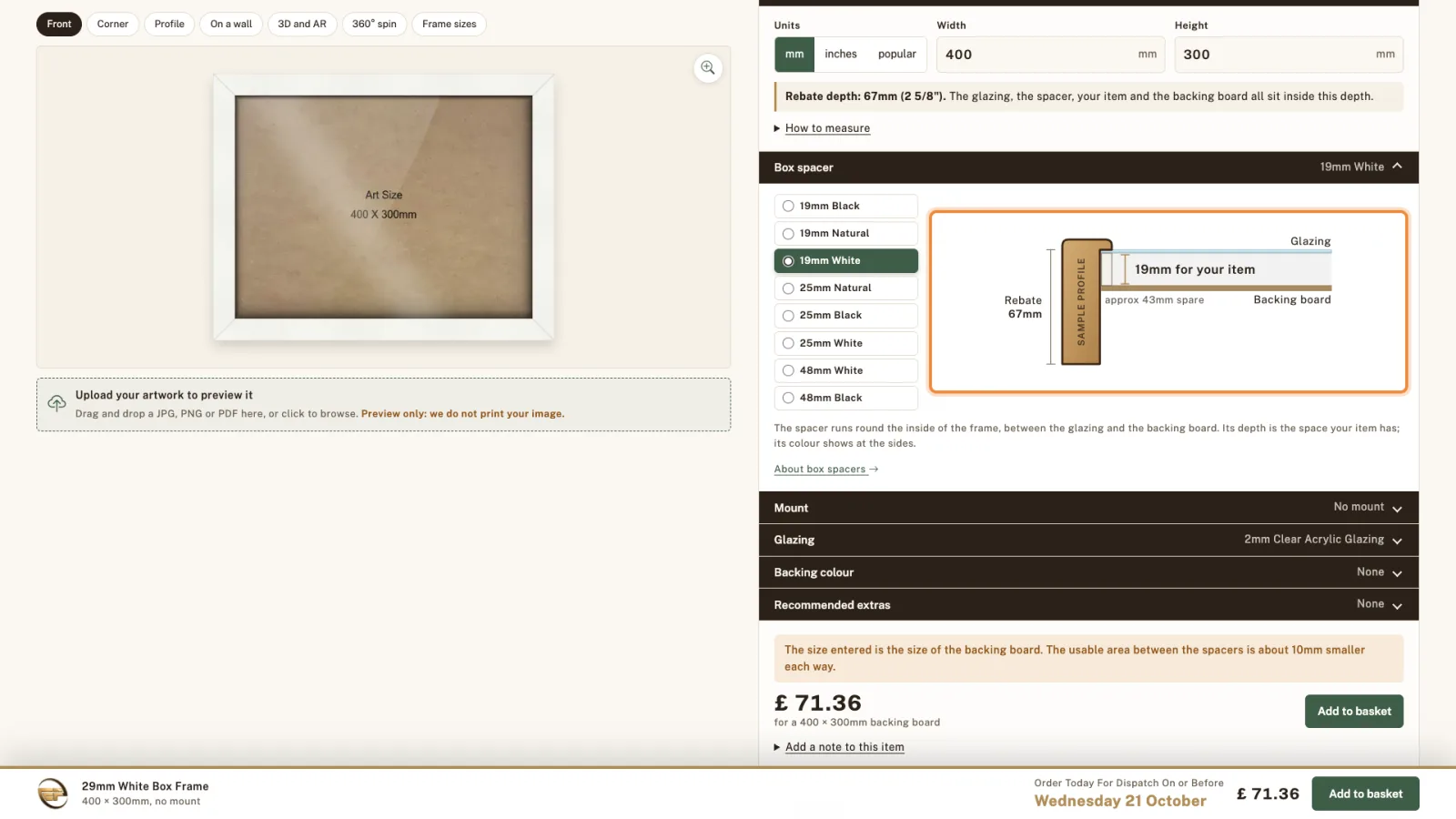Expand the Mount section

1088,508
